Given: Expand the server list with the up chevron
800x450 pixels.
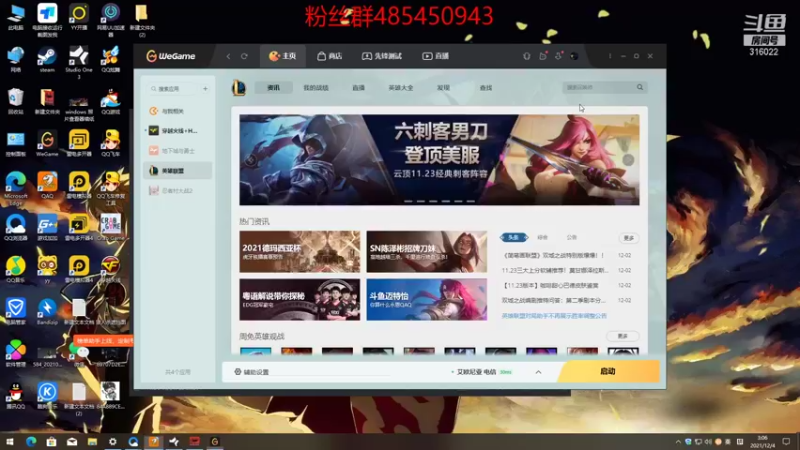Looking at the screenshot, I should [538, 372].
